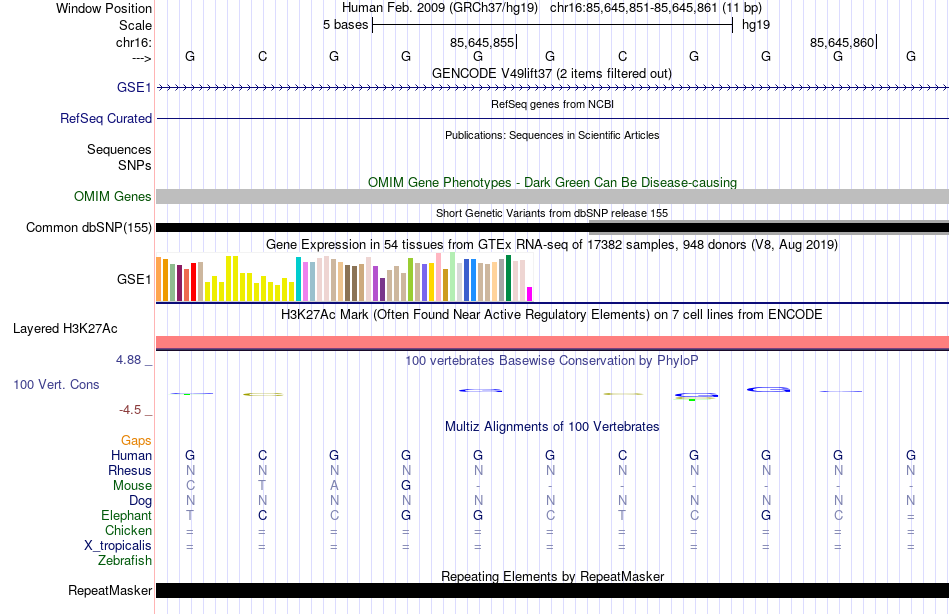This screenshot has width=950, height=614.
Task: Open the OMIM Gene Phenotypes track title
Action: point(552,182)
